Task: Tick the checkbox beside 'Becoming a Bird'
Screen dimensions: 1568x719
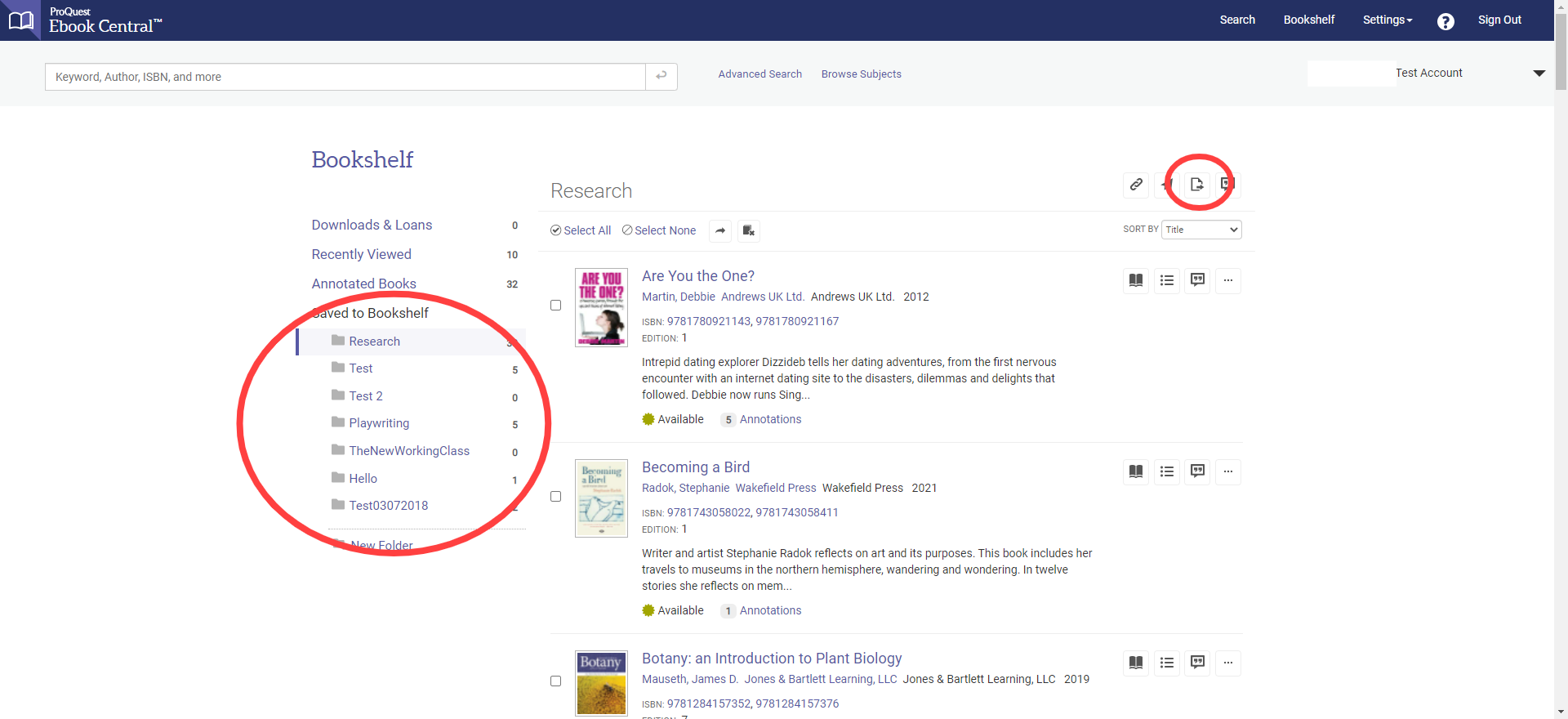Action: click(556, 497)
